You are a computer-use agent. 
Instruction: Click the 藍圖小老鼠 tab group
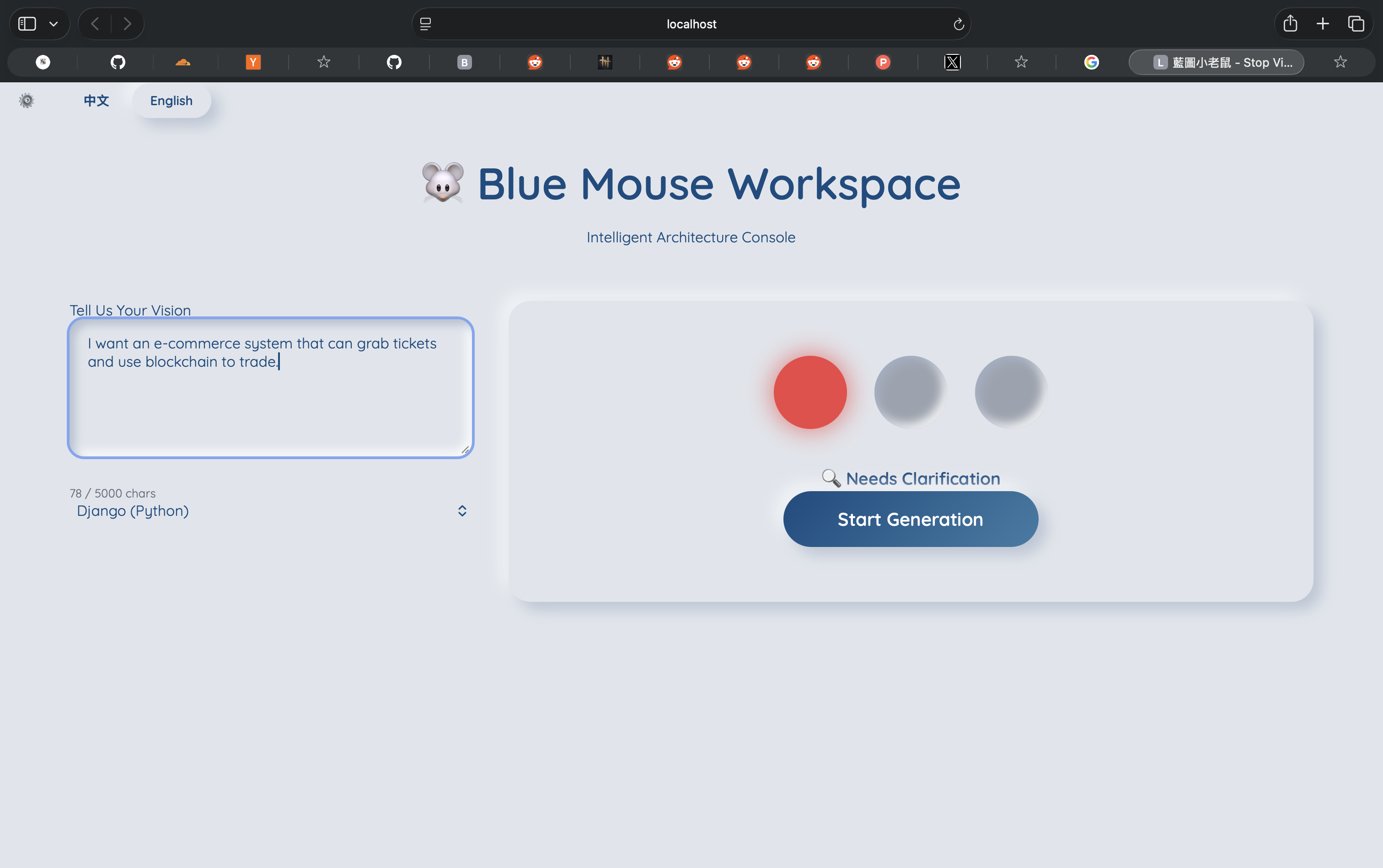pyautogui.click(x=1216, y=62)
